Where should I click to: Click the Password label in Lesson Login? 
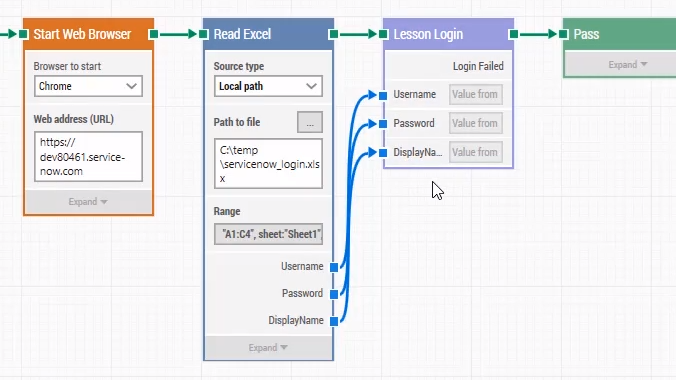click(414, 123)
